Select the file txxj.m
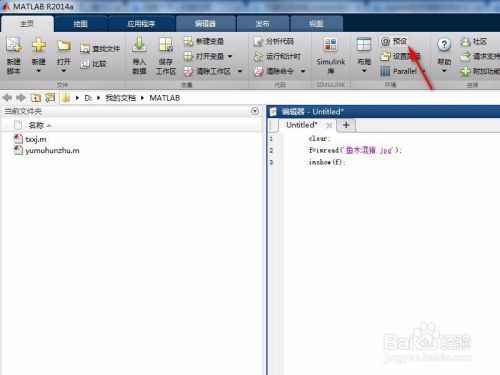Screen dimensions: 500x375 36,139
